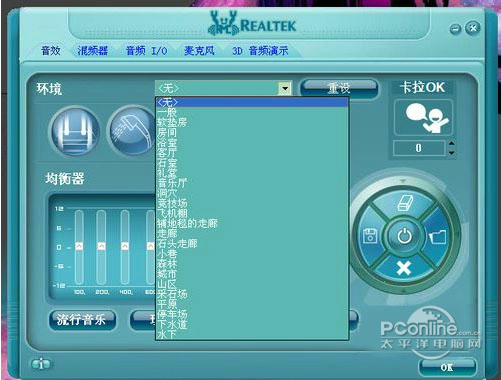Click the 重设 reset button
The height and width of the screenshot is (380, 501).
pyautogui.click(x=339, y=89)
